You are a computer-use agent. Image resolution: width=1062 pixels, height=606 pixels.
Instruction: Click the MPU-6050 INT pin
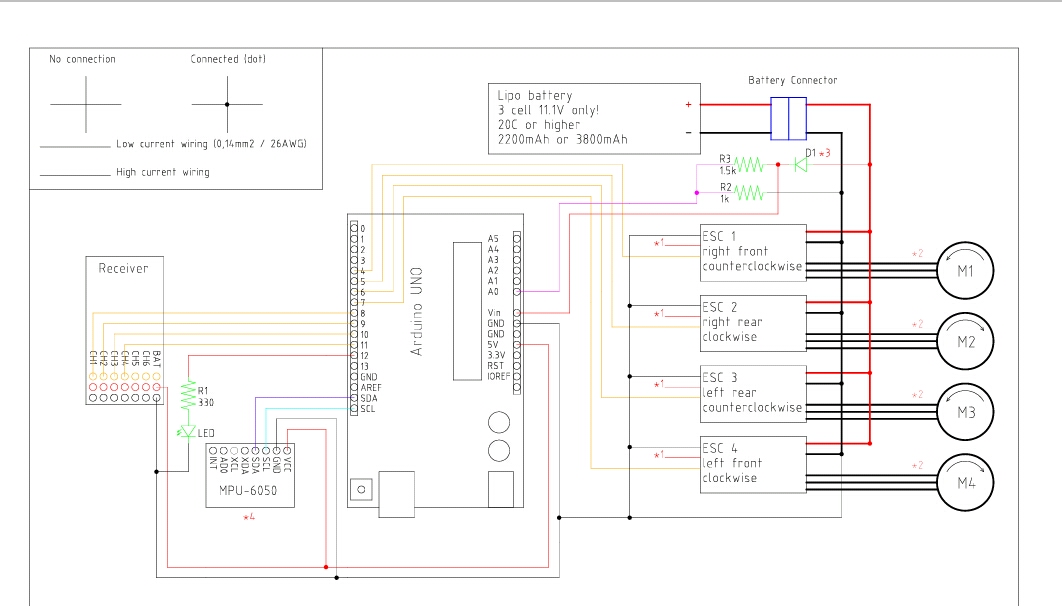(213, 450)
